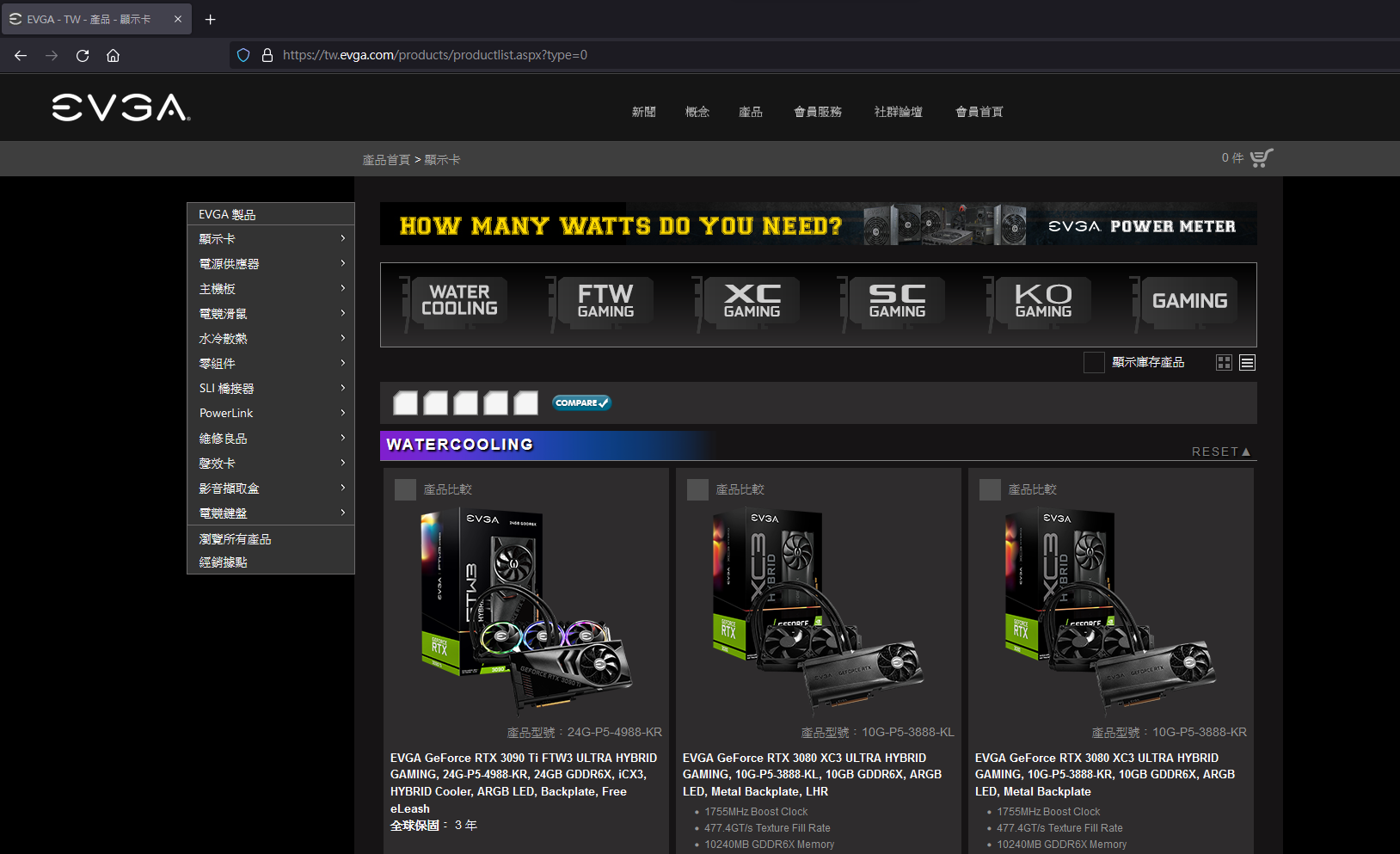This screenshot has height=854, width=1400.
Task: Open the shopping cart icon
Action: point(1261,158)
